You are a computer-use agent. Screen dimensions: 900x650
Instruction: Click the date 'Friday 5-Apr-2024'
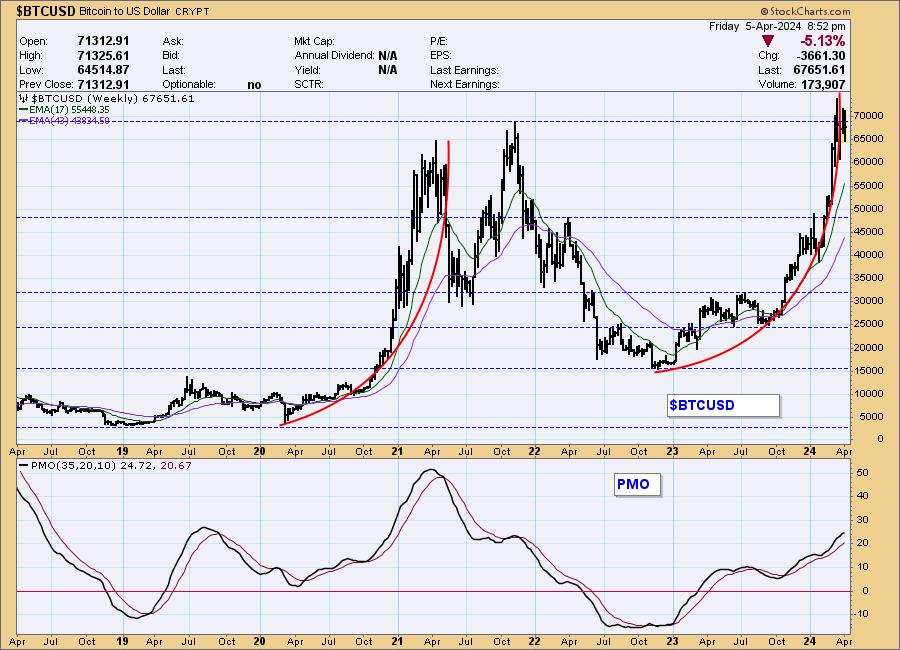point(755,26)
